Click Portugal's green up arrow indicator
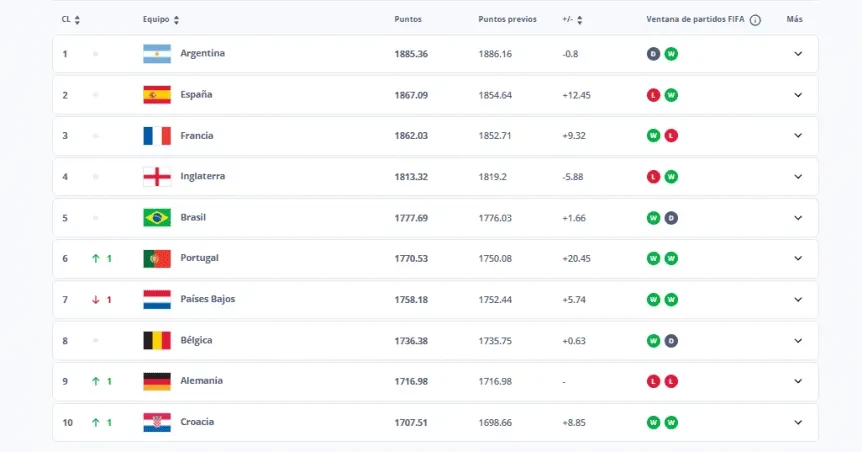This screenshot has height=452, width=862. point(96,258)
